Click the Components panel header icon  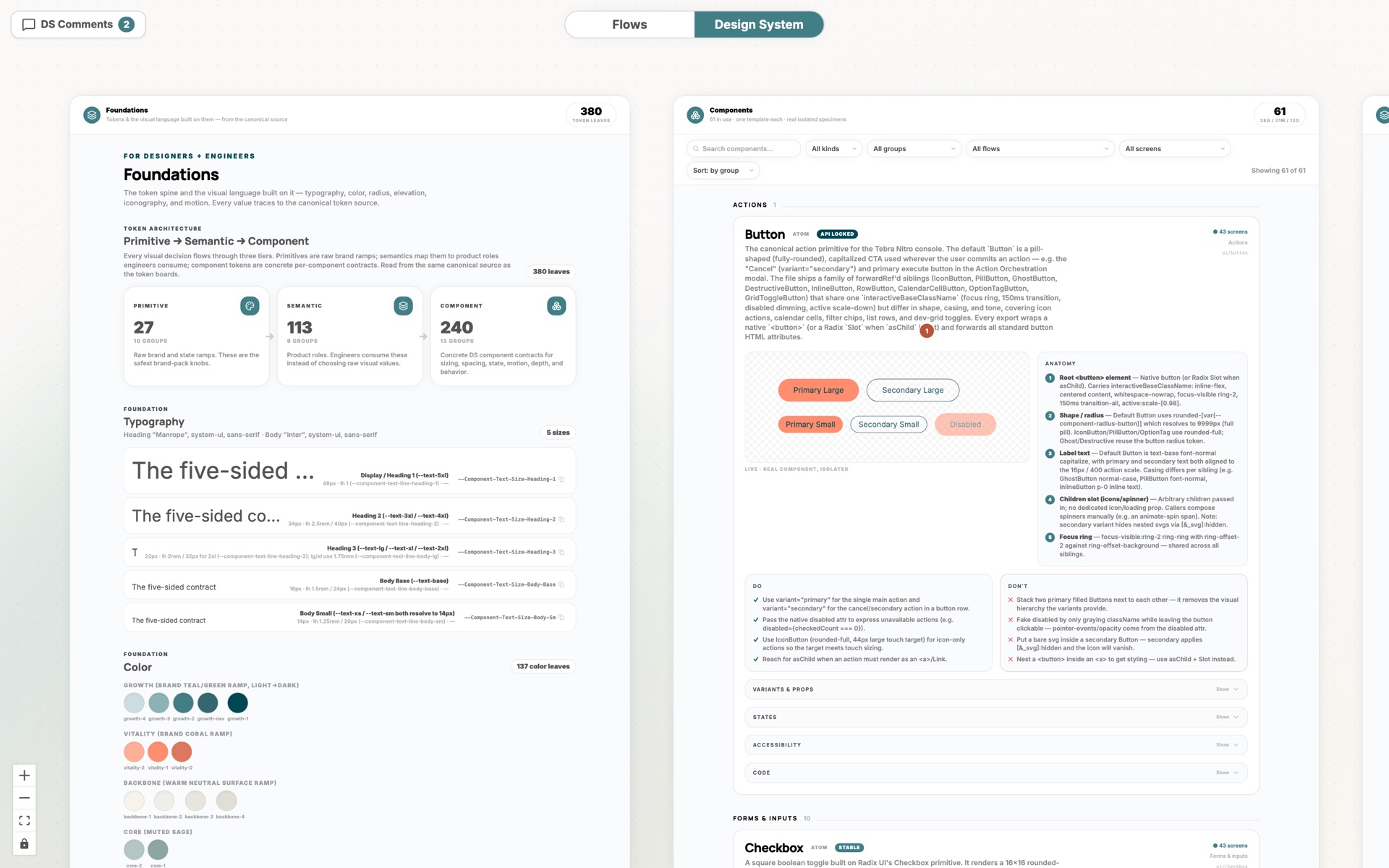695,115
